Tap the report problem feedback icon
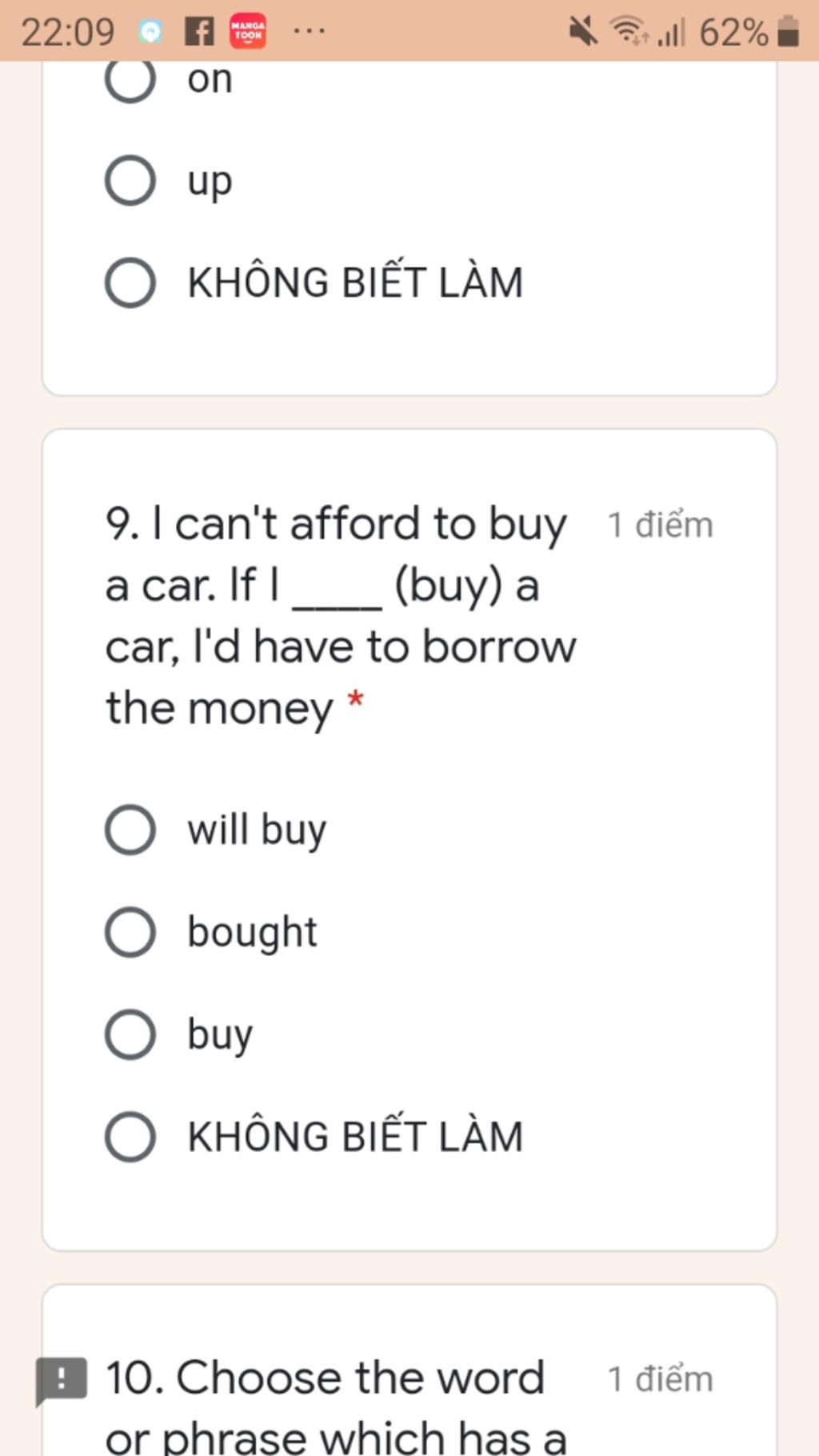The height and width of the screenshot is (1456, 819). (61, 1379)
